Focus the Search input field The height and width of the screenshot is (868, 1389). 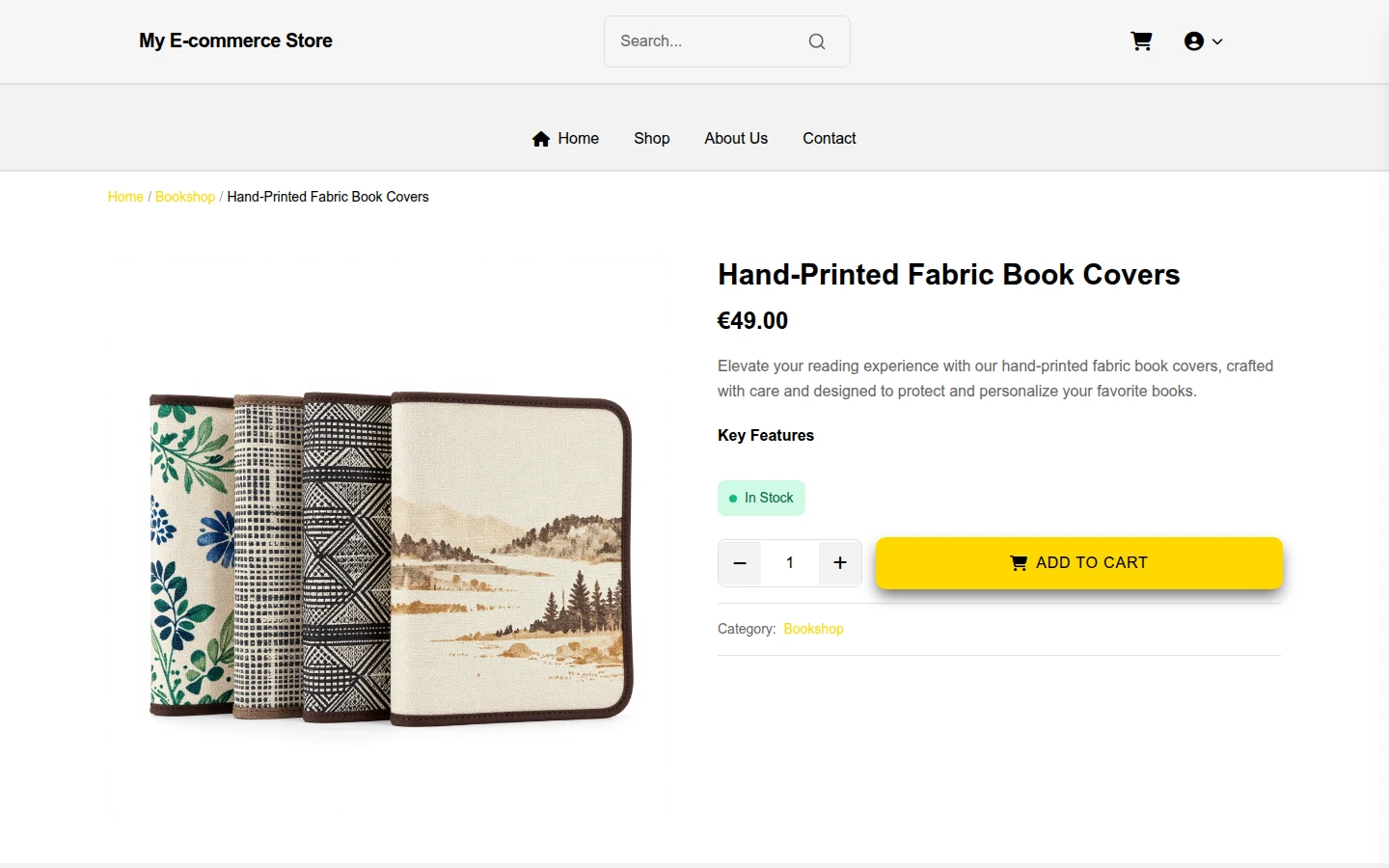coord(708,41)
